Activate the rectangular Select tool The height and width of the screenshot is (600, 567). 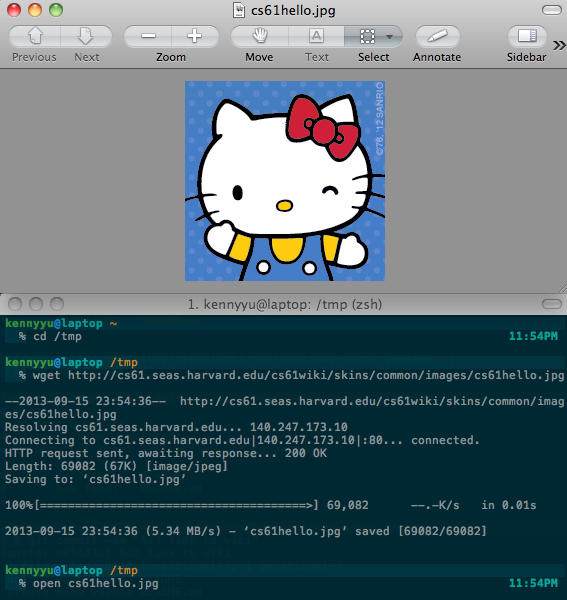[x=367, y=36]
